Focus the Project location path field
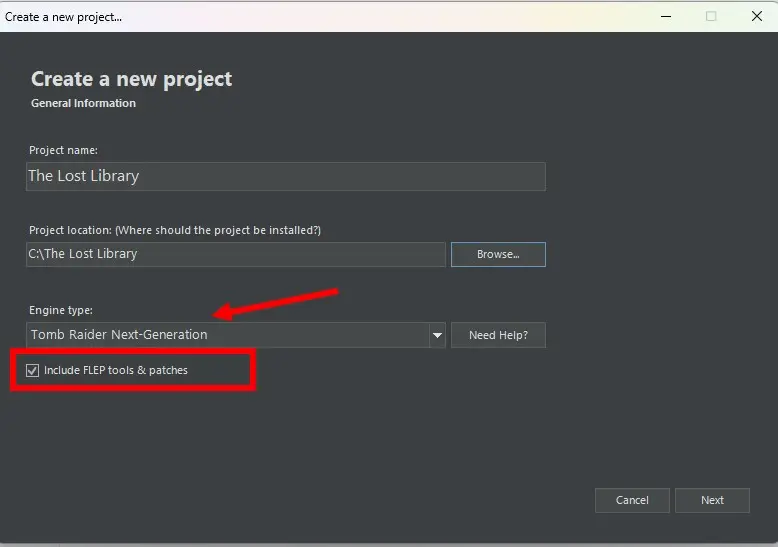Viewport: 778px width, 547px height. click(236, 254)
